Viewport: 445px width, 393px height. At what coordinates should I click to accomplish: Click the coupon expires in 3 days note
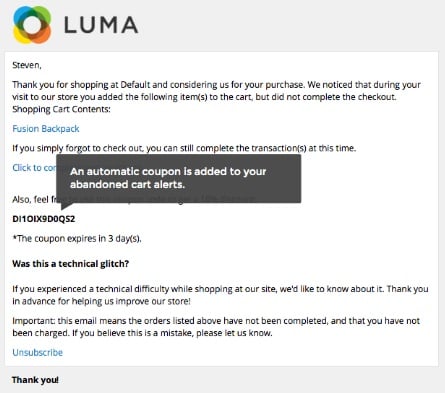coord(77,239)
